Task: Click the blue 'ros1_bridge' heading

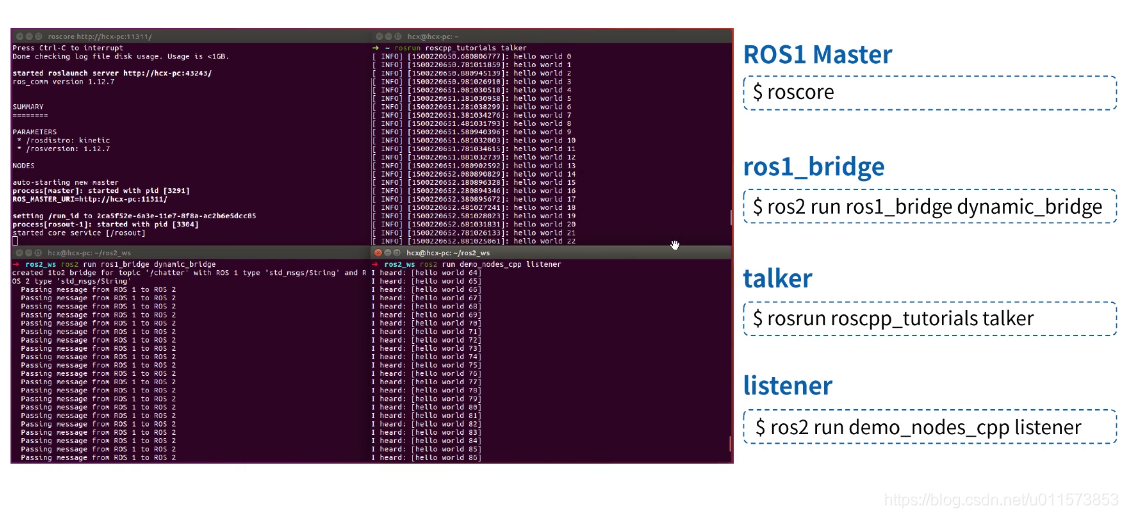Action: coord(814,168)
